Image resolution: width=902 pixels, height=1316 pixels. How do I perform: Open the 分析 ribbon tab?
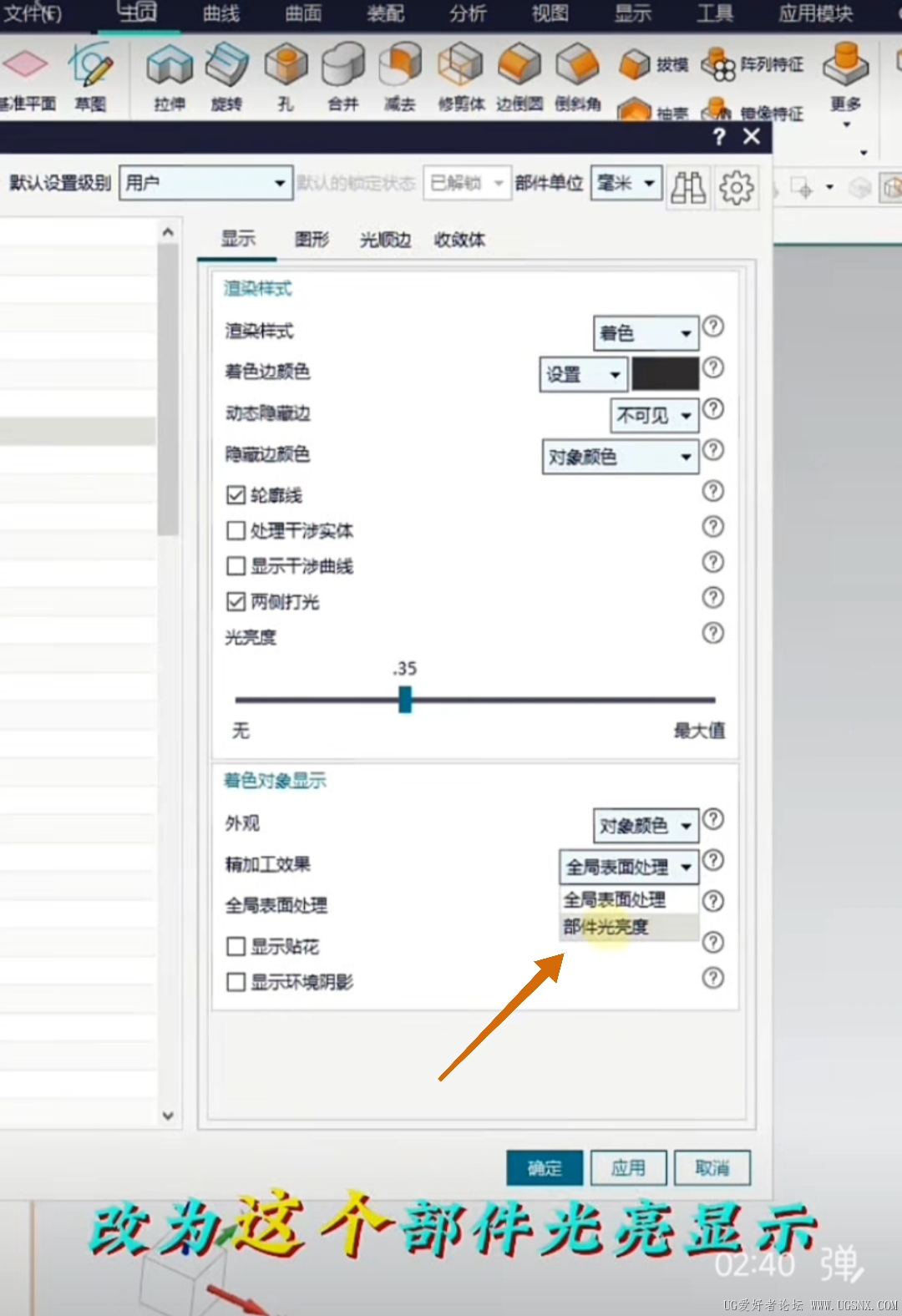(x=468, y=13)
